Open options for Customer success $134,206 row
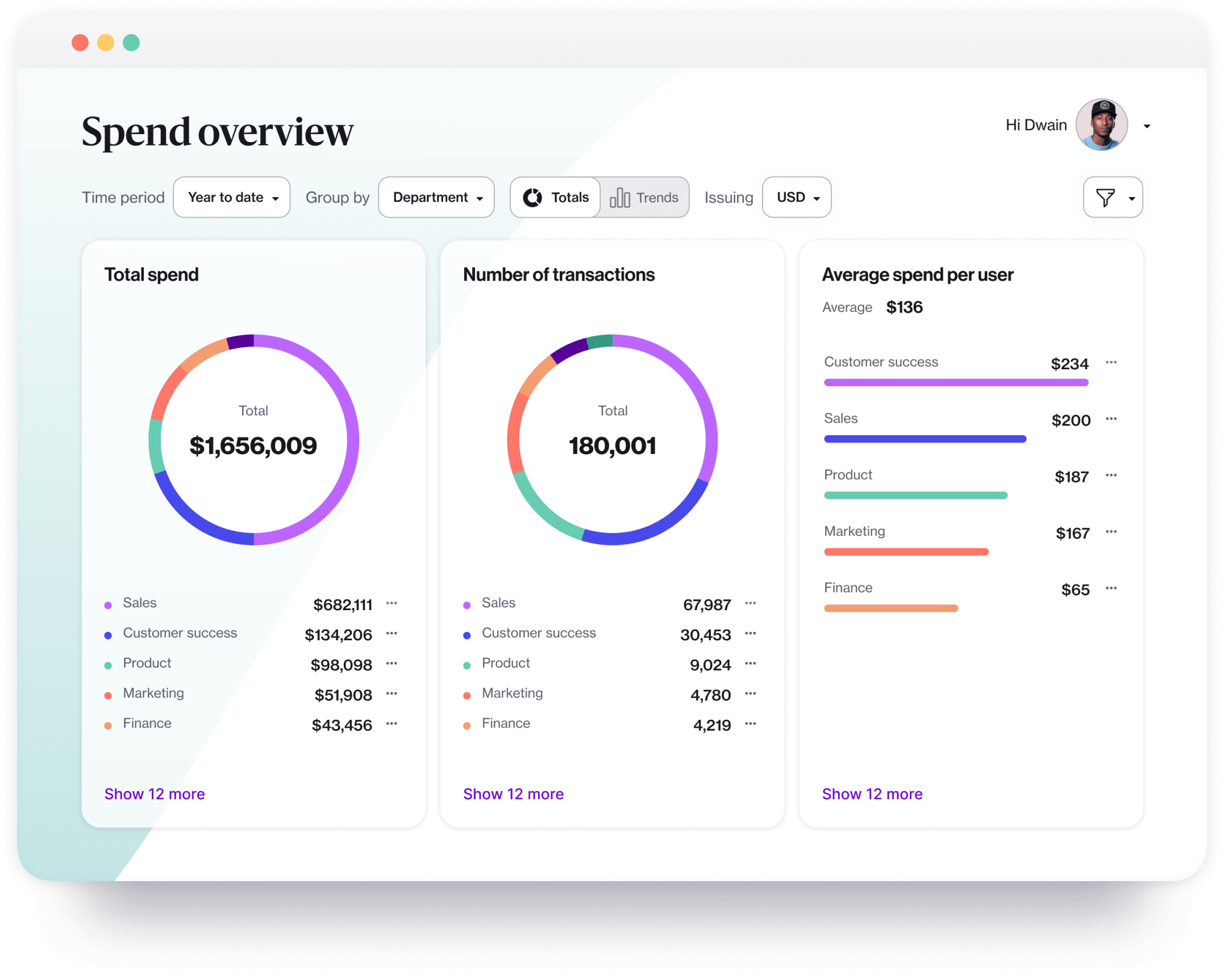The image size is (1224, 980). (392, 633)
